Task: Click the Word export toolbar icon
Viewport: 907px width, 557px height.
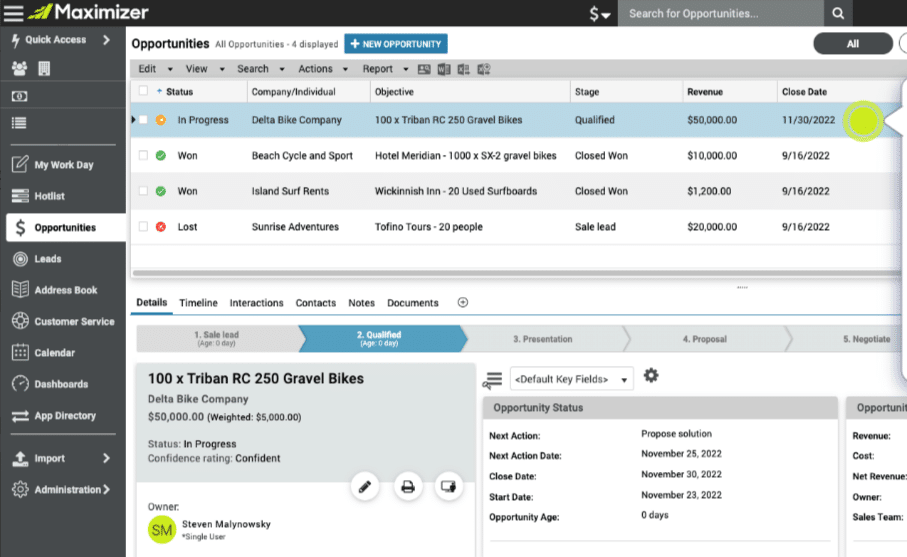Action: (x=444, y=69)
